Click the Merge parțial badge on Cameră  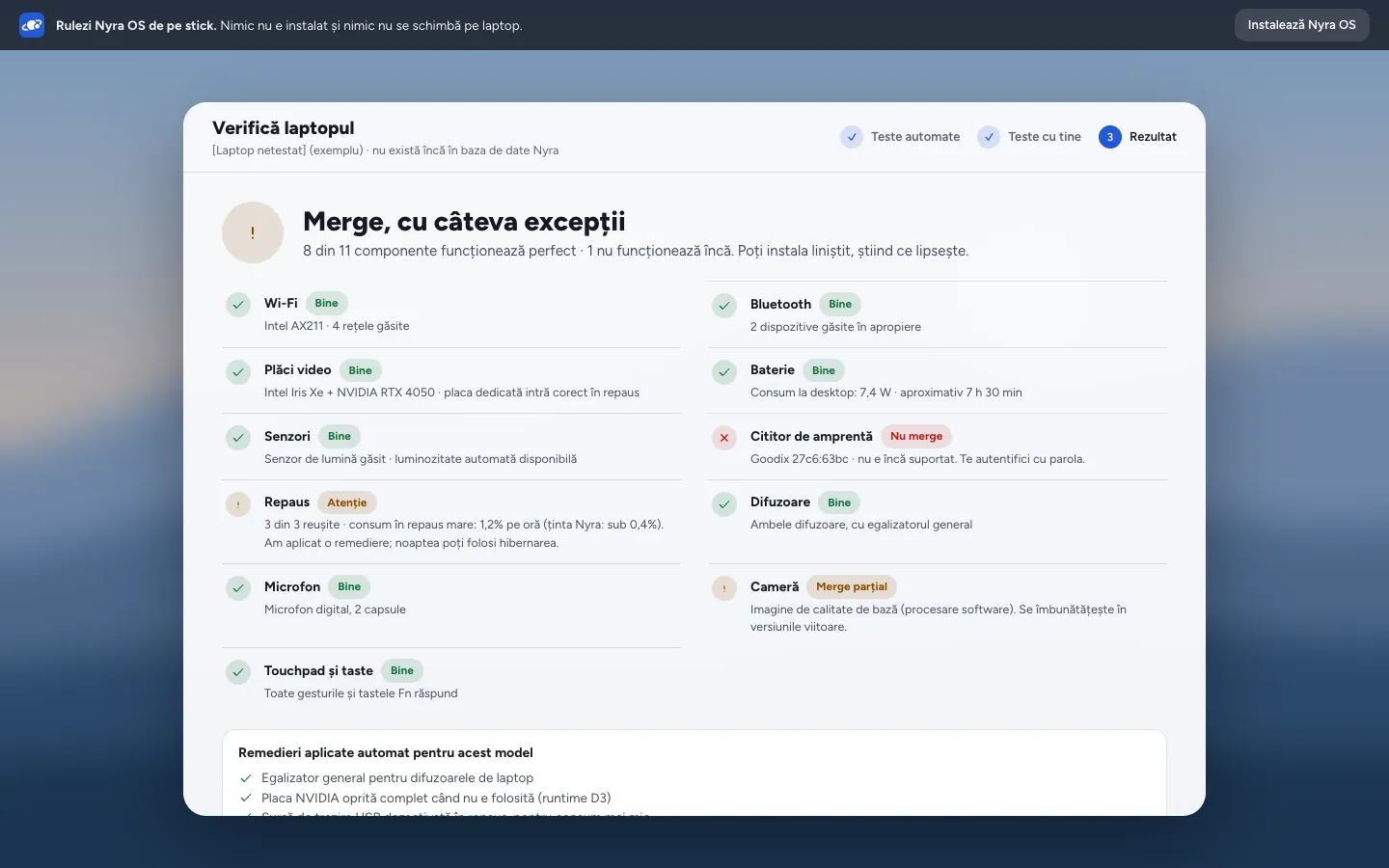[x=852, y=586]
